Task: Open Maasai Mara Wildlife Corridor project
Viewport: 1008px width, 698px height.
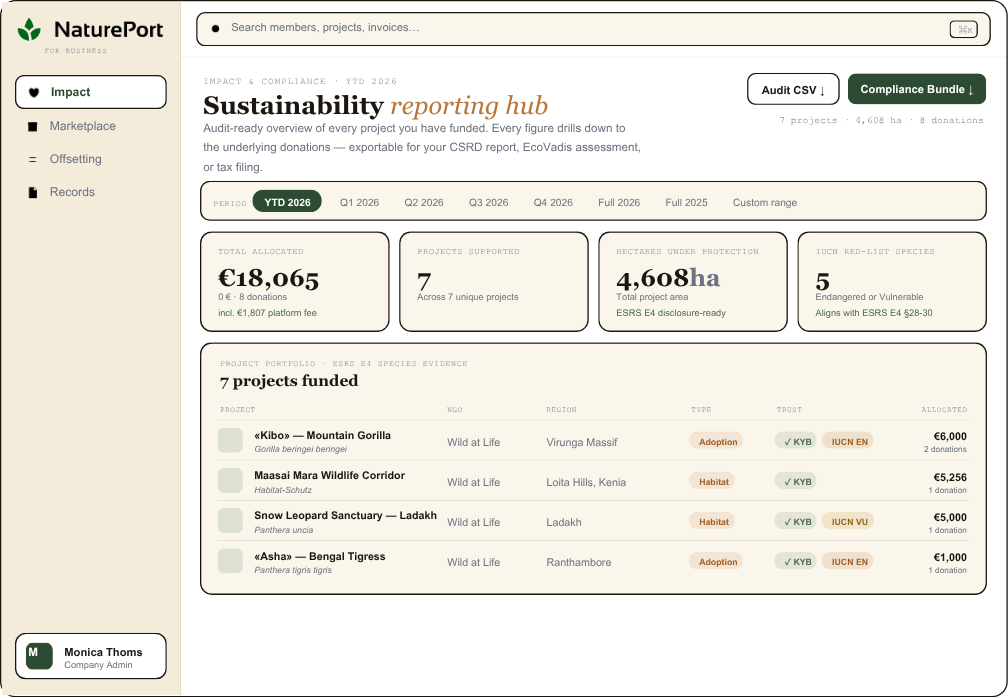Action: tap(329, 475)
